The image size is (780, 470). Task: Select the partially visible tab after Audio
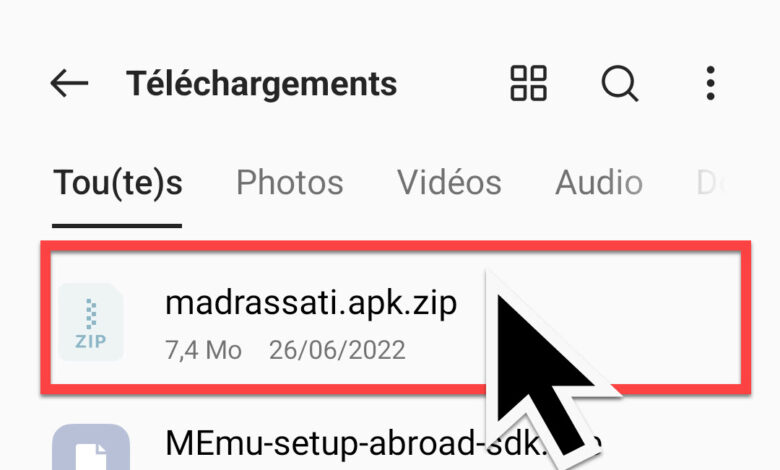pyautogui.click(x=710, y=183)
